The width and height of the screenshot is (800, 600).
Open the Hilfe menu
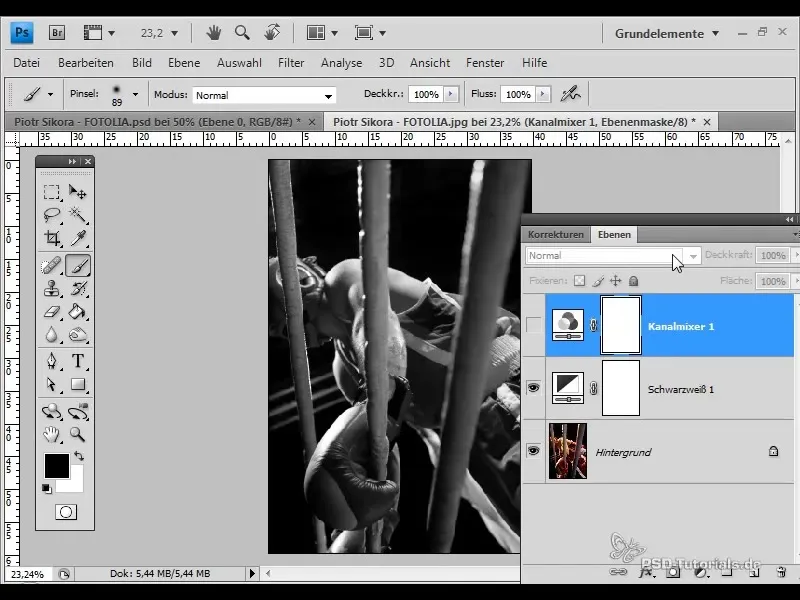[534, 63]
